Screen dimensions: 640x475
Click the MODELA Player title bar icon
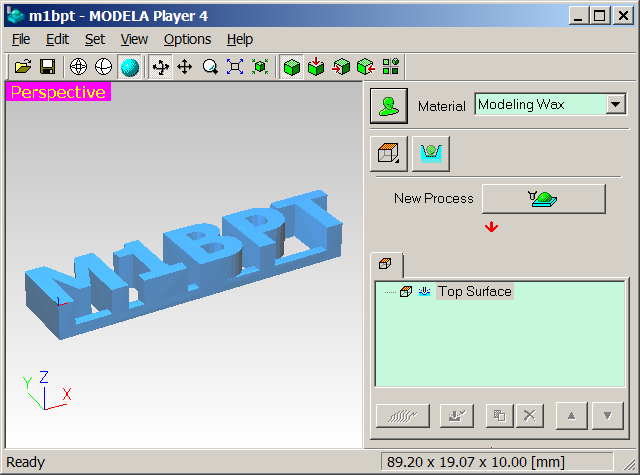tap(16, 16)
